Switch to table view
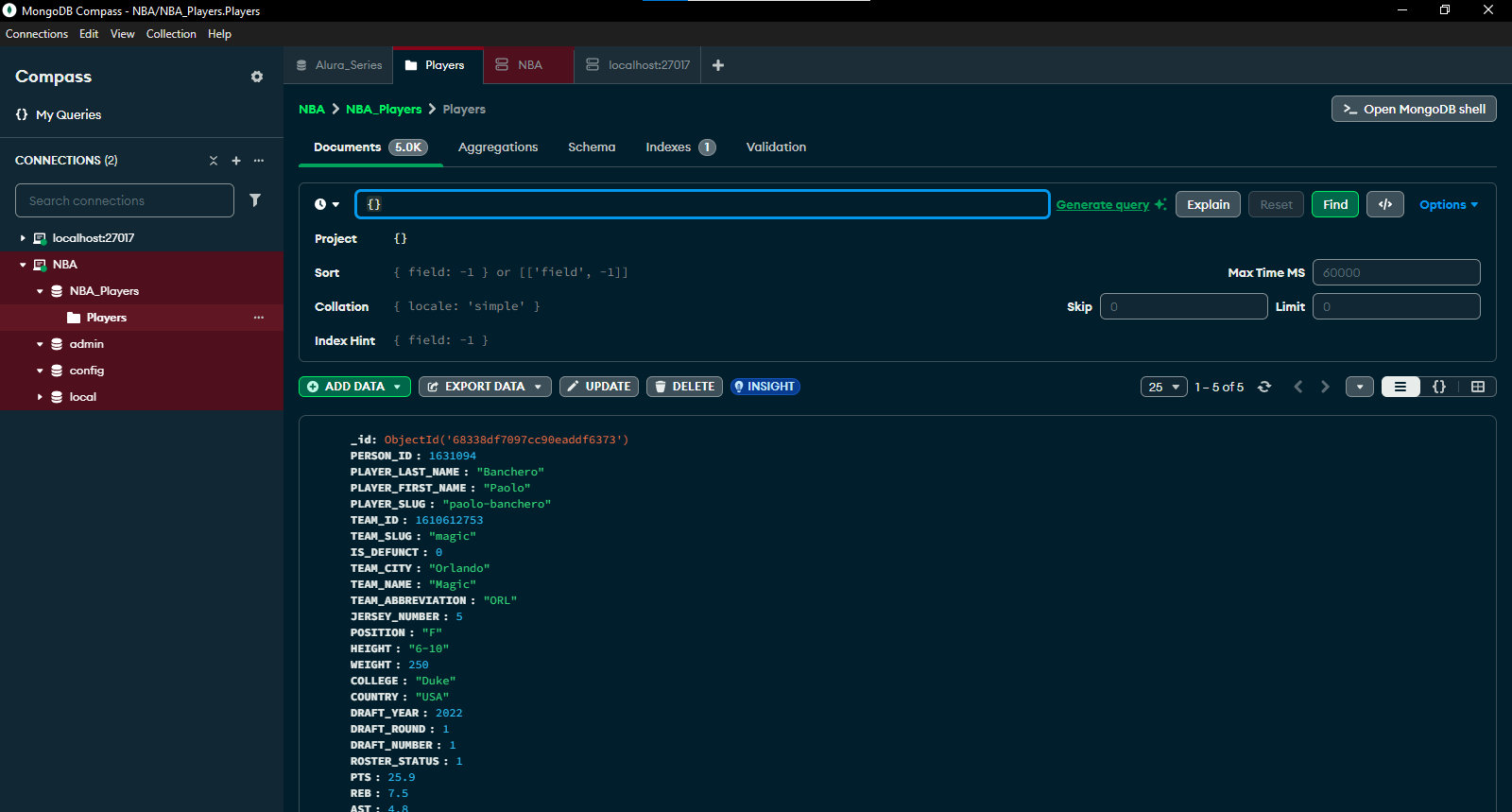 point(1478,387)
